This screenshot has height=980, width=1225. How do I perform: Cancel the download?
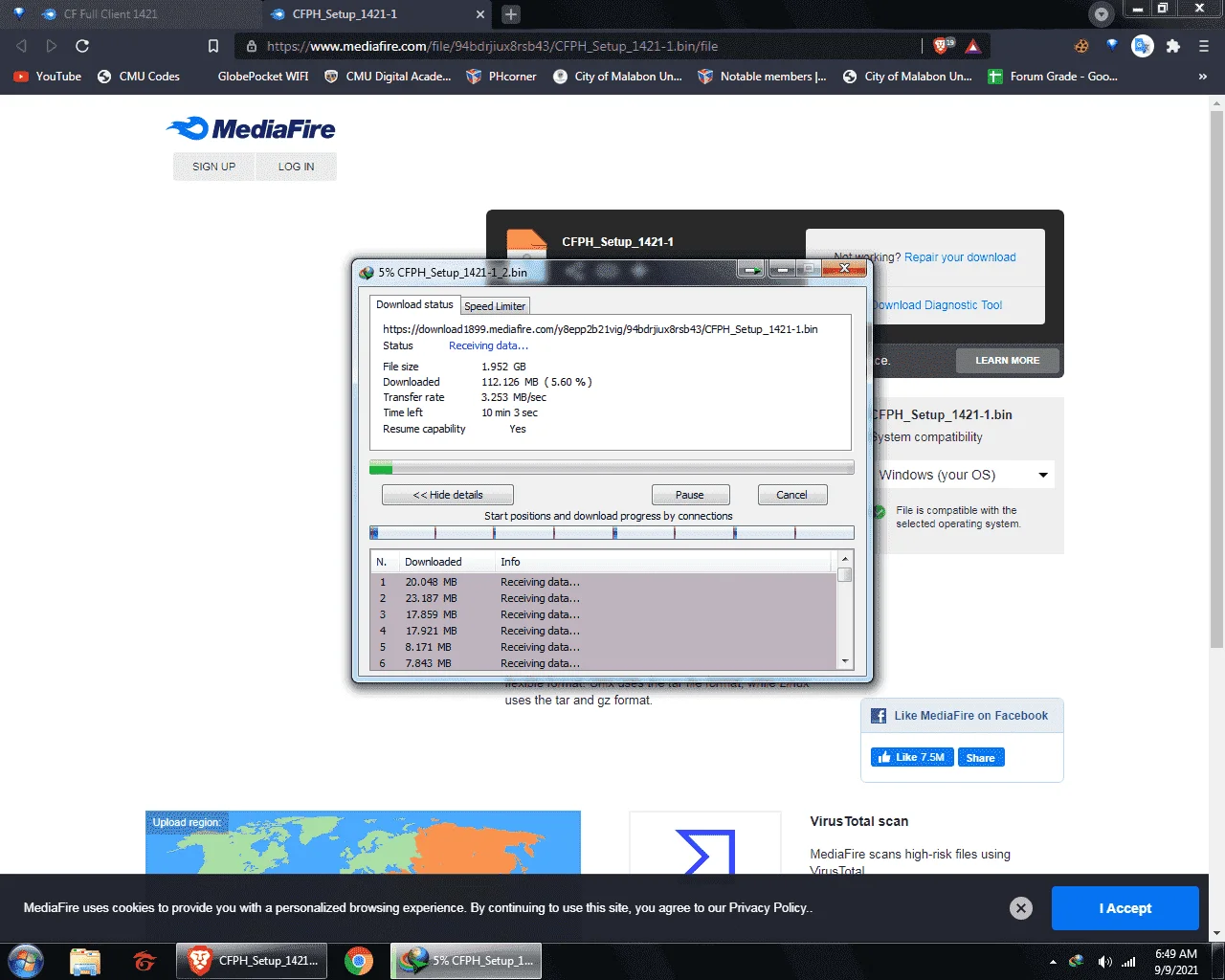(792, 495)
